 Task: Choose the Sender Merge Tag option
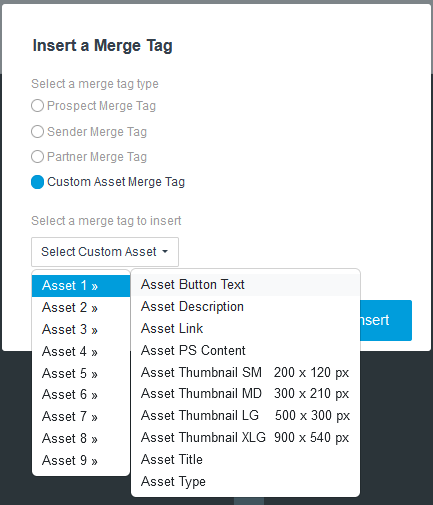coord(37,132)
